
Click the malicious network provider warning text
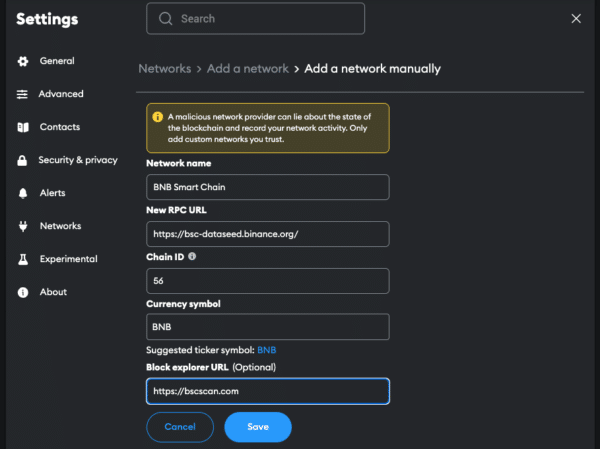[269, 128]
